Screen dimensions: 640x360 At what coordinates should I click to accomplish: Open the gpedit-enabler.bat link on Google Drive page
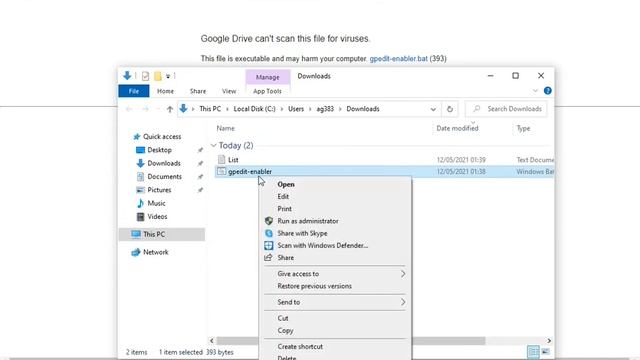[398, 59]
